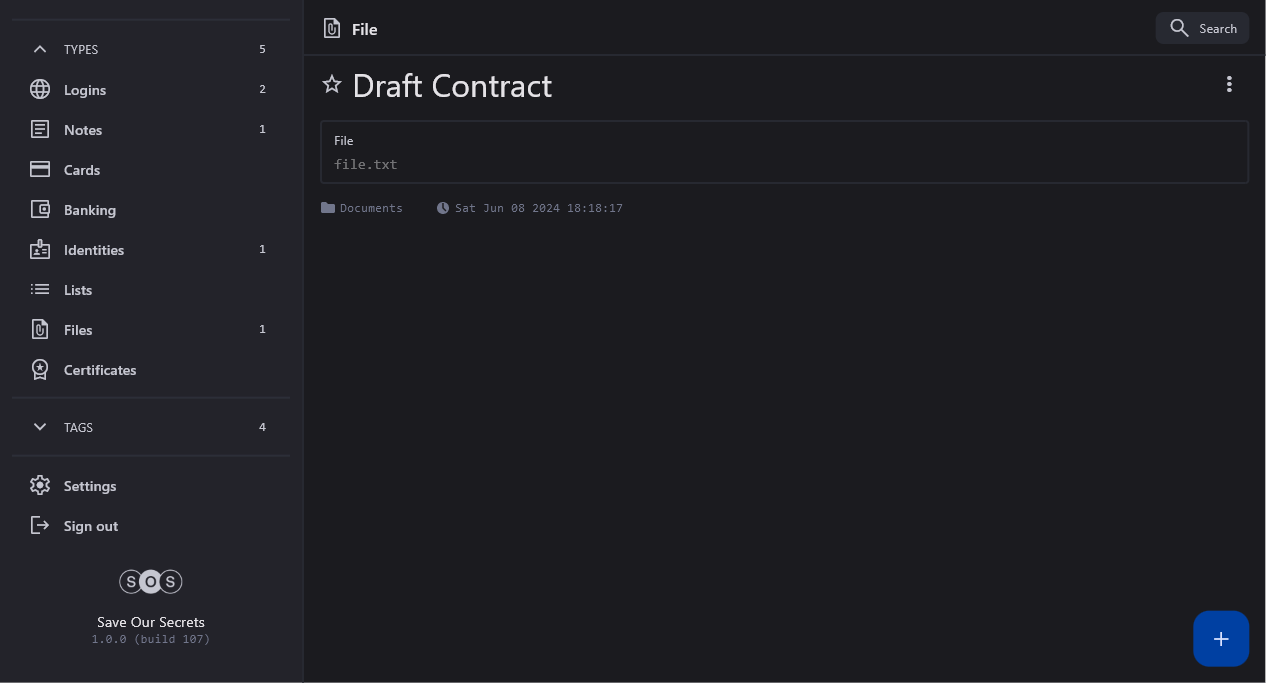This screenshot has height=683, width=1266.
Task: Open the Files category
Action: pyautogui.click(x=78, y=330)
